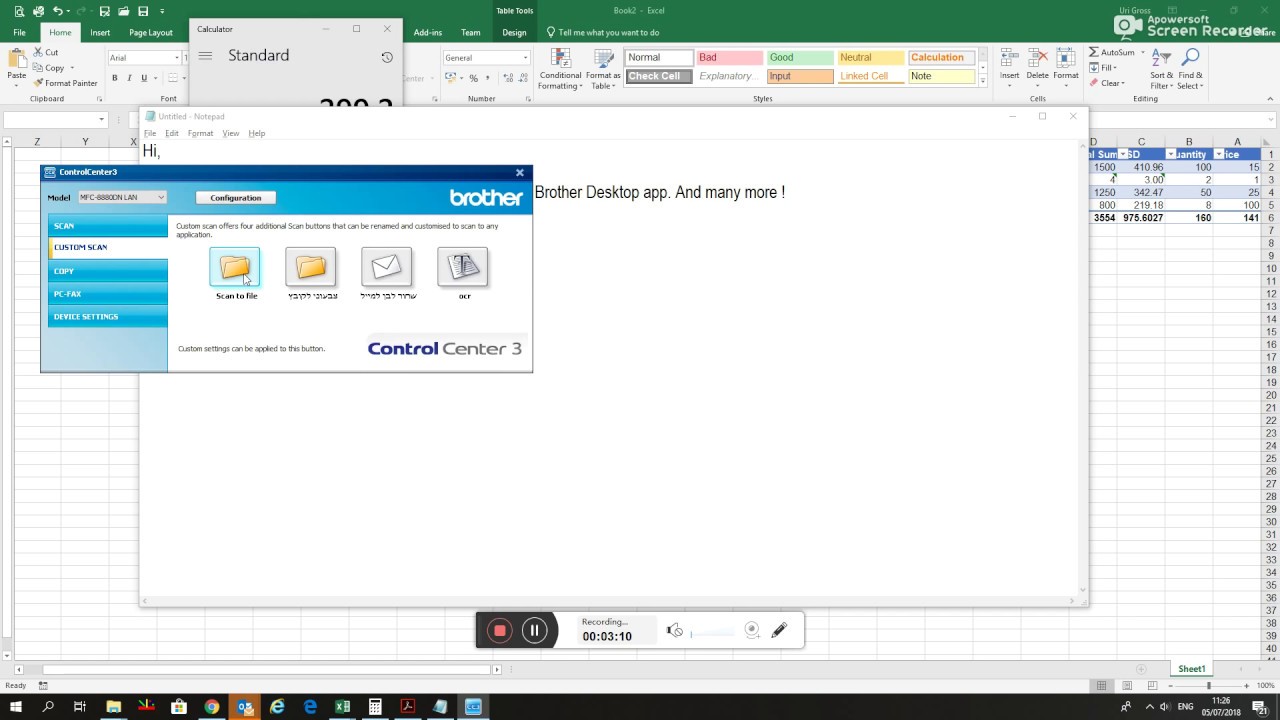
Task: Click the Conditional Formatting button
Action: click(560, 68)
